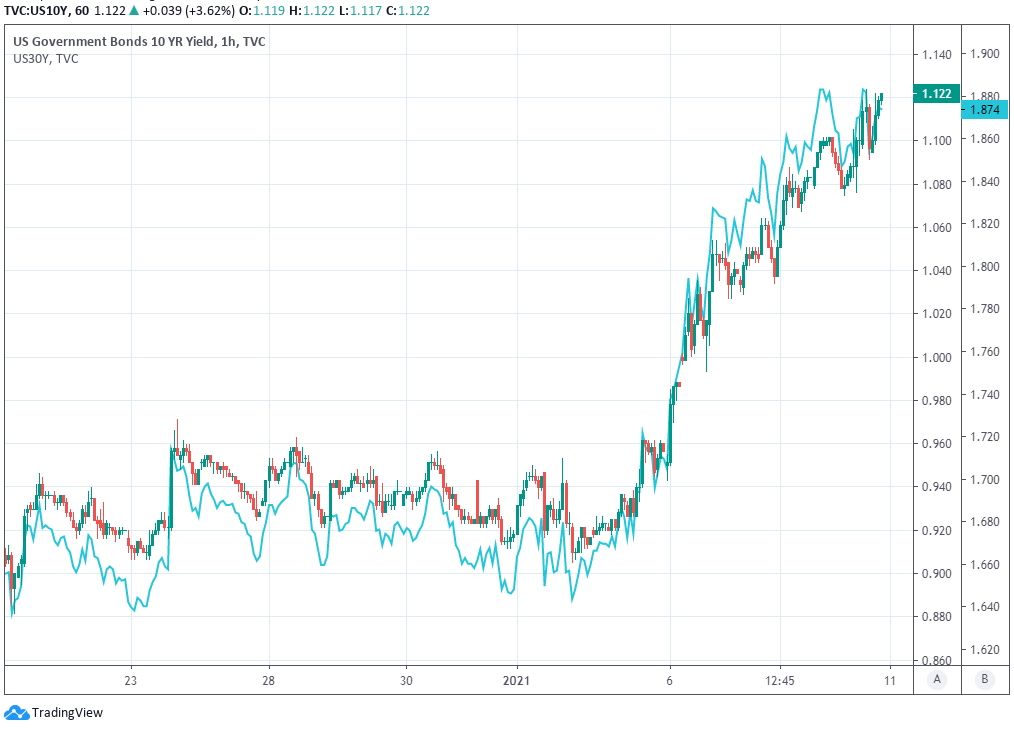Click the 2021 marker on time axis
1014x730 pixels.
pos(517,680)
